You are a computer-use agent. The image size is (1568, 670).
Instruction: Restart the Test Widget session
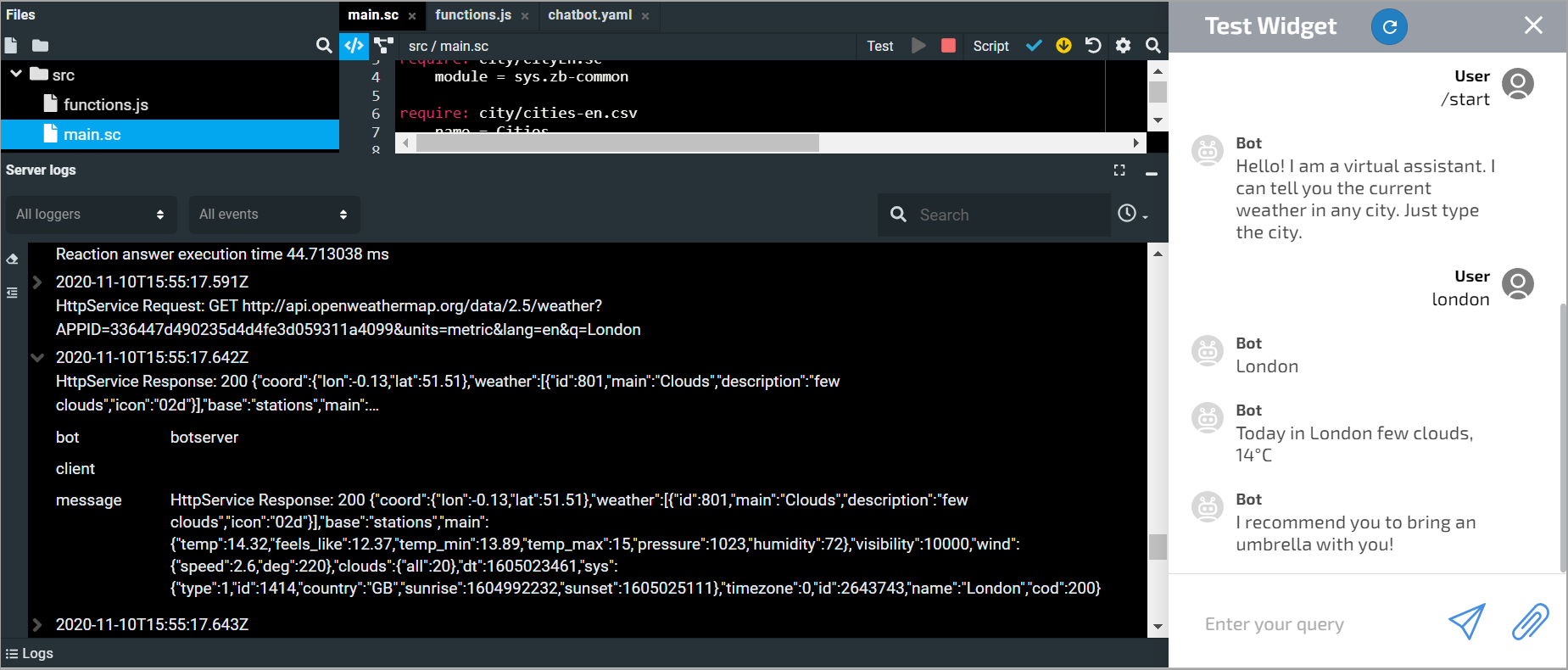tap(1388, 27)
